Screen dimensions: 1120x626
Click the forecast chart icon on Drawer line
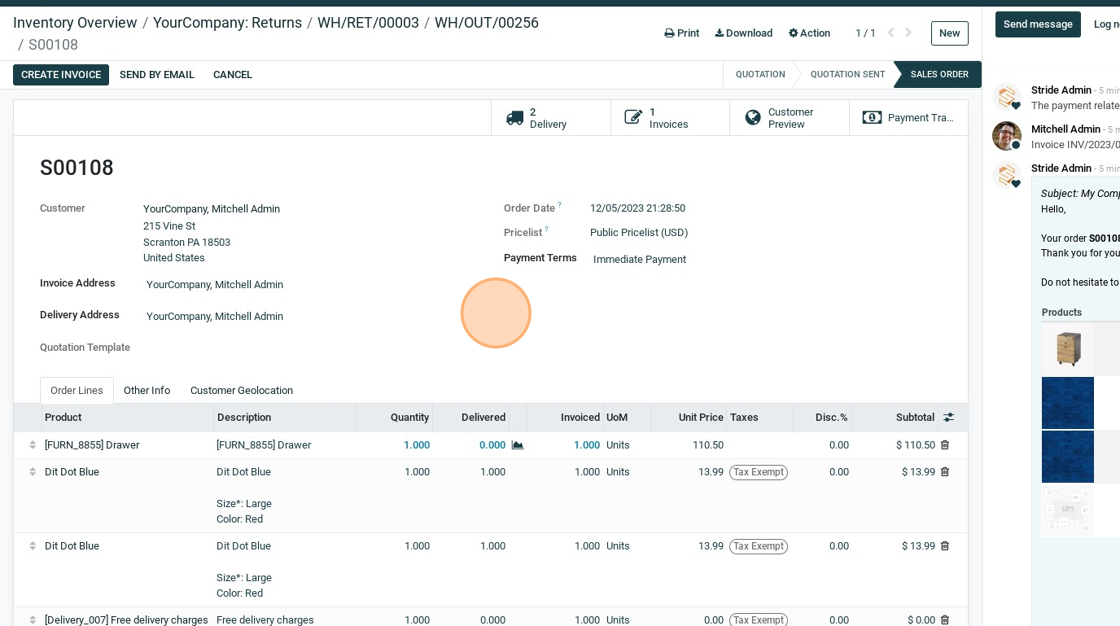517,446
